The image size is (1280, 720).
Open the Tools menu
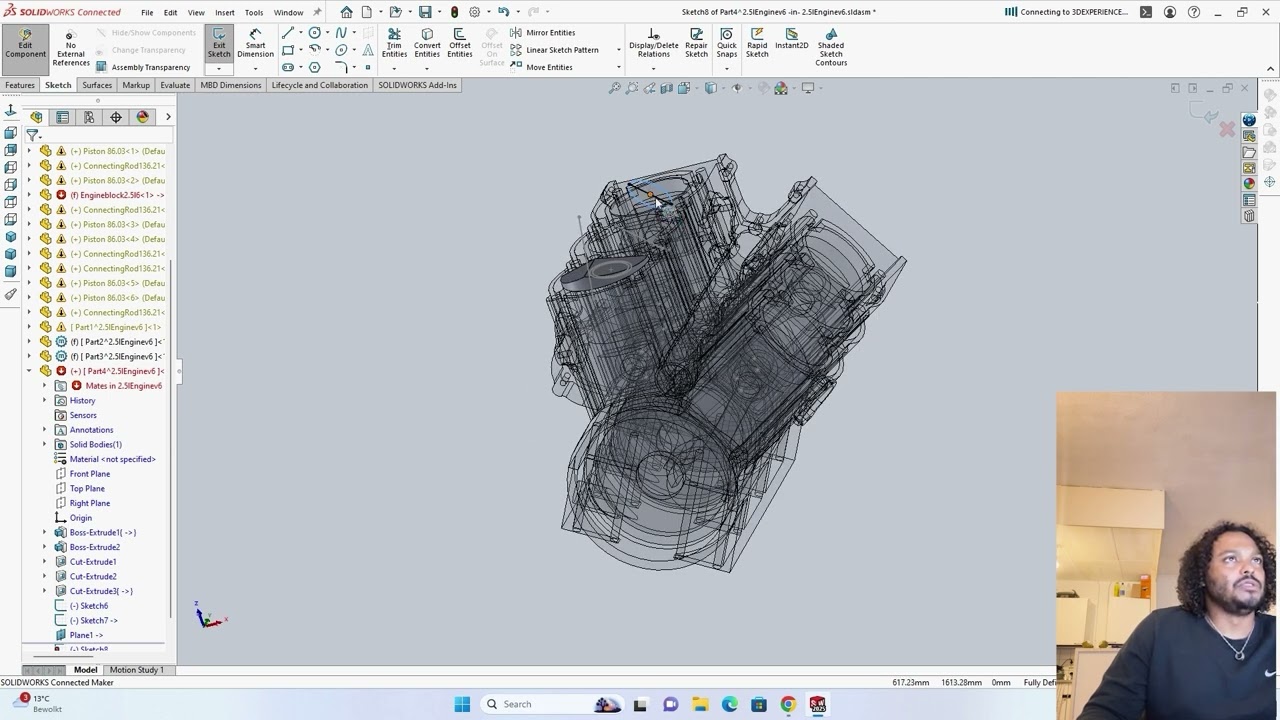pos(254,12)
